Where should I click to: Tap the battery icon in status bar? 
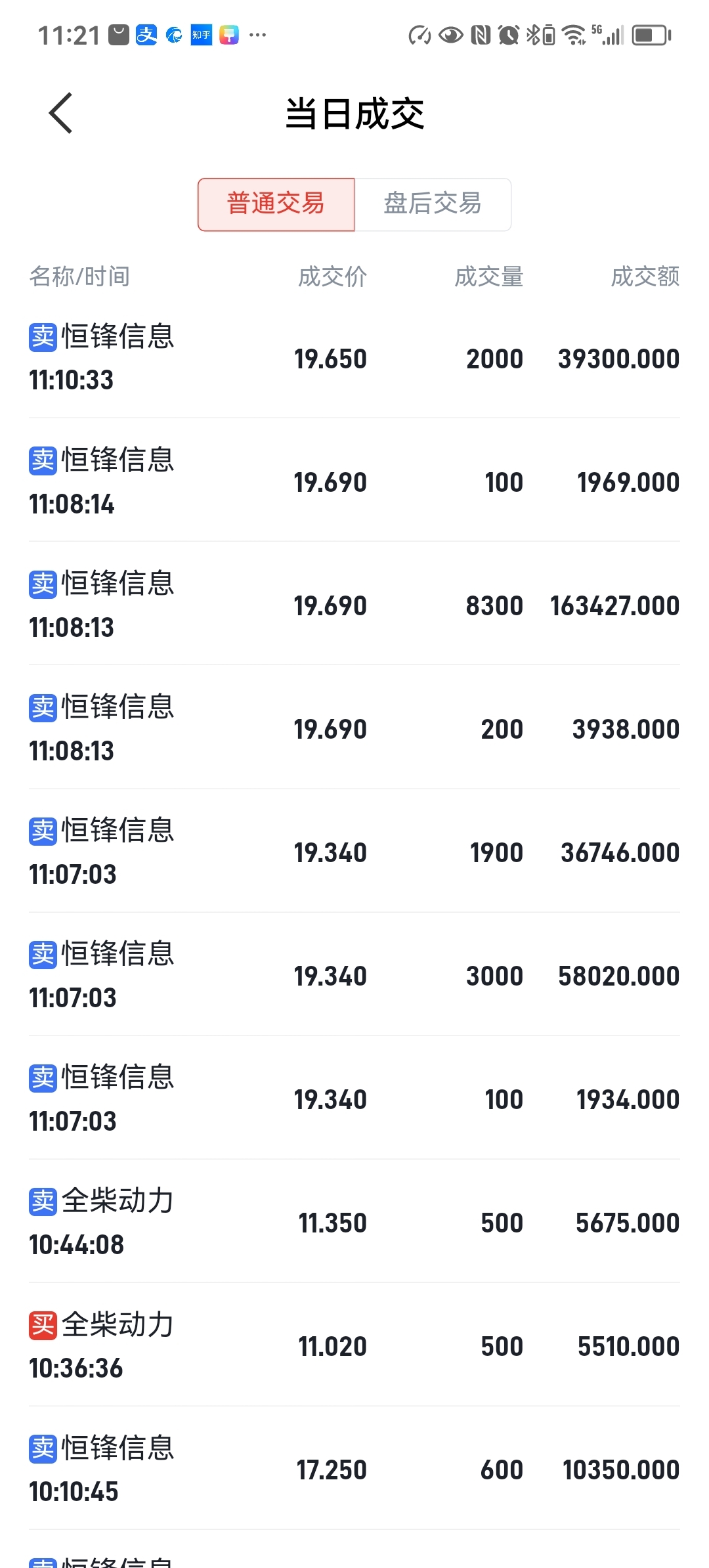651,35
